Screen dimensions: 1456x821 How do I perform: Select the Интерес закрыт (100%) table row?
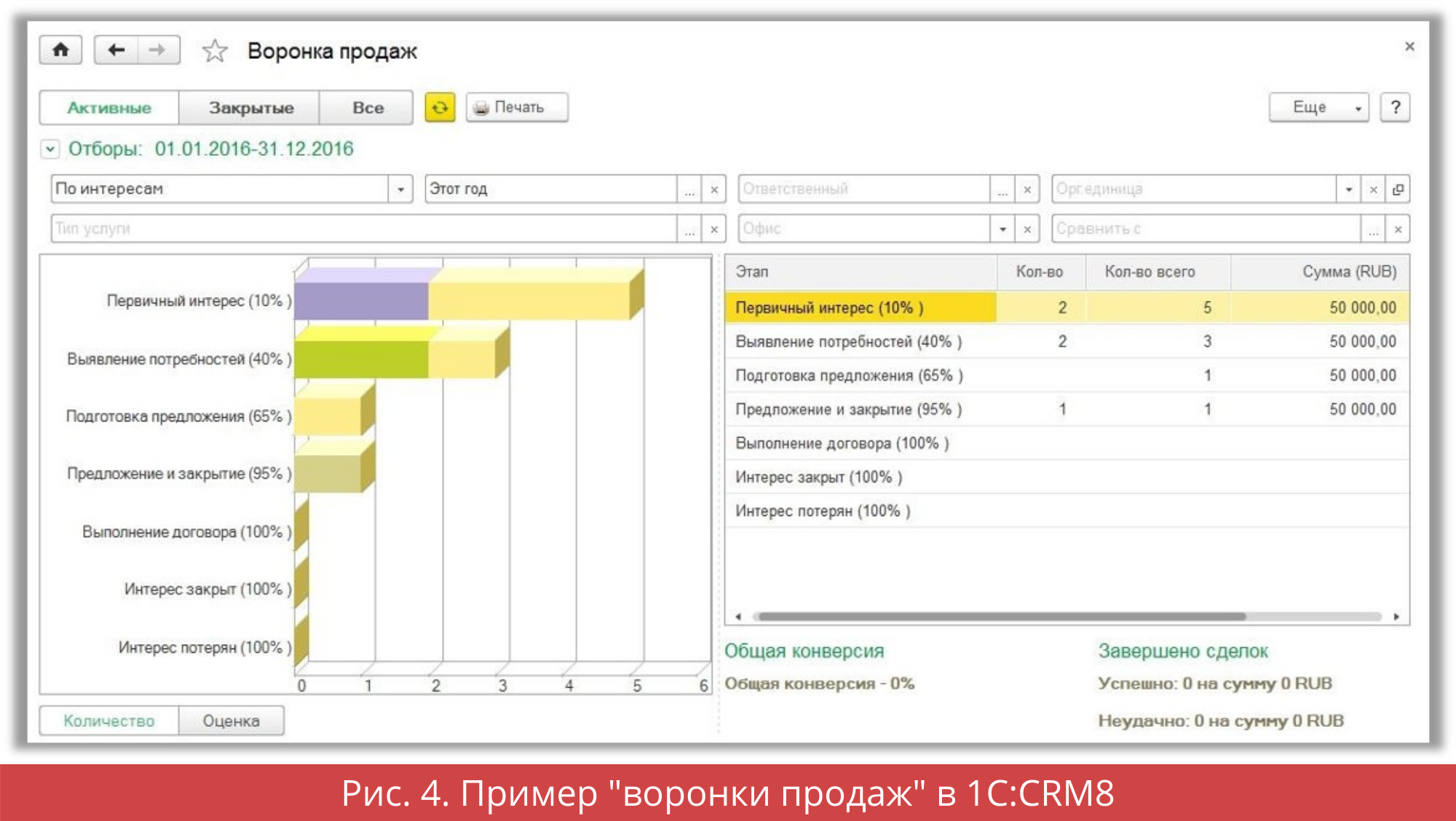[1067, 477]
